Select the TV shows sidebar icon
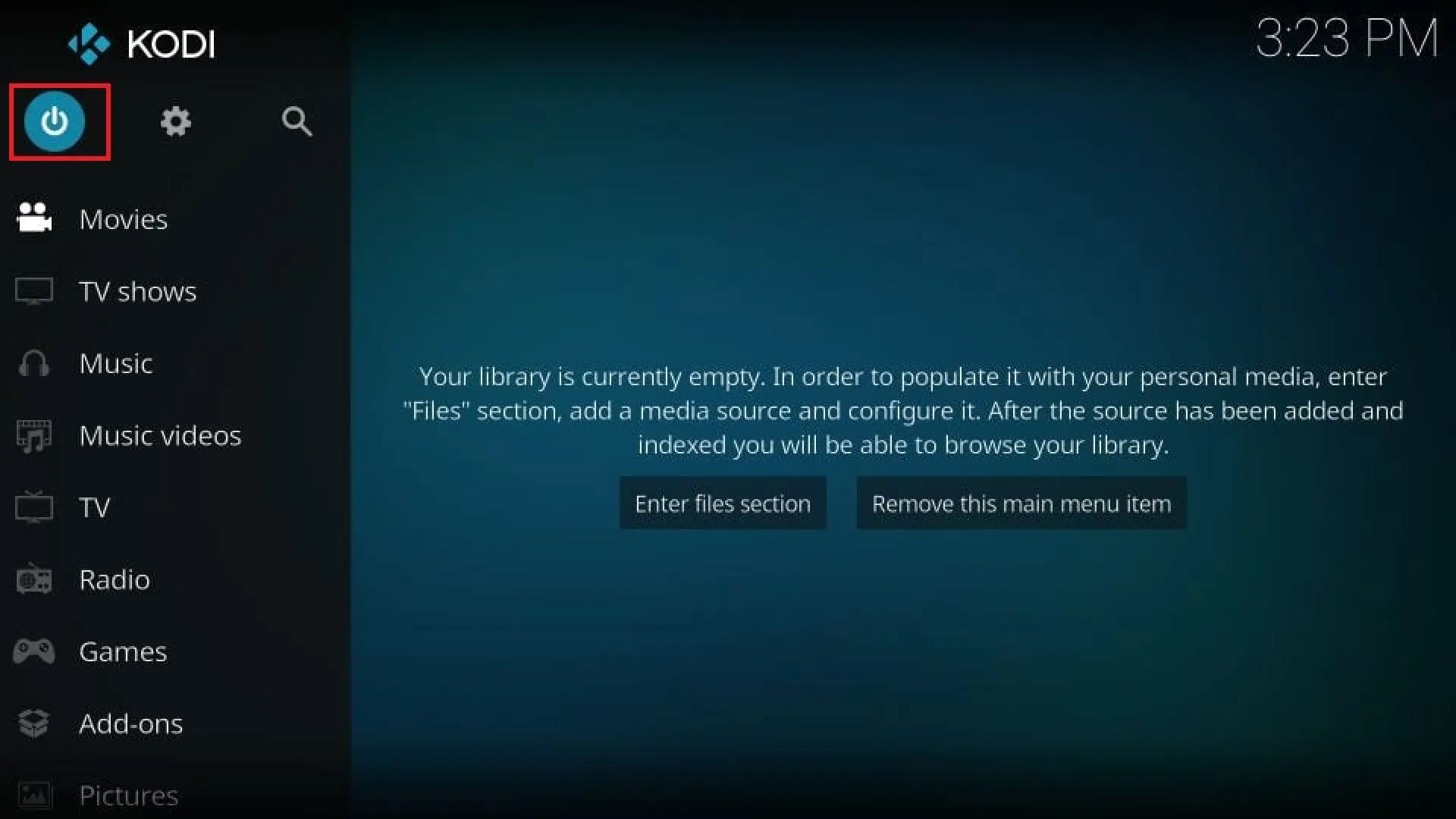This screenshot has height=819, width=1456. (x=33, y=290)
